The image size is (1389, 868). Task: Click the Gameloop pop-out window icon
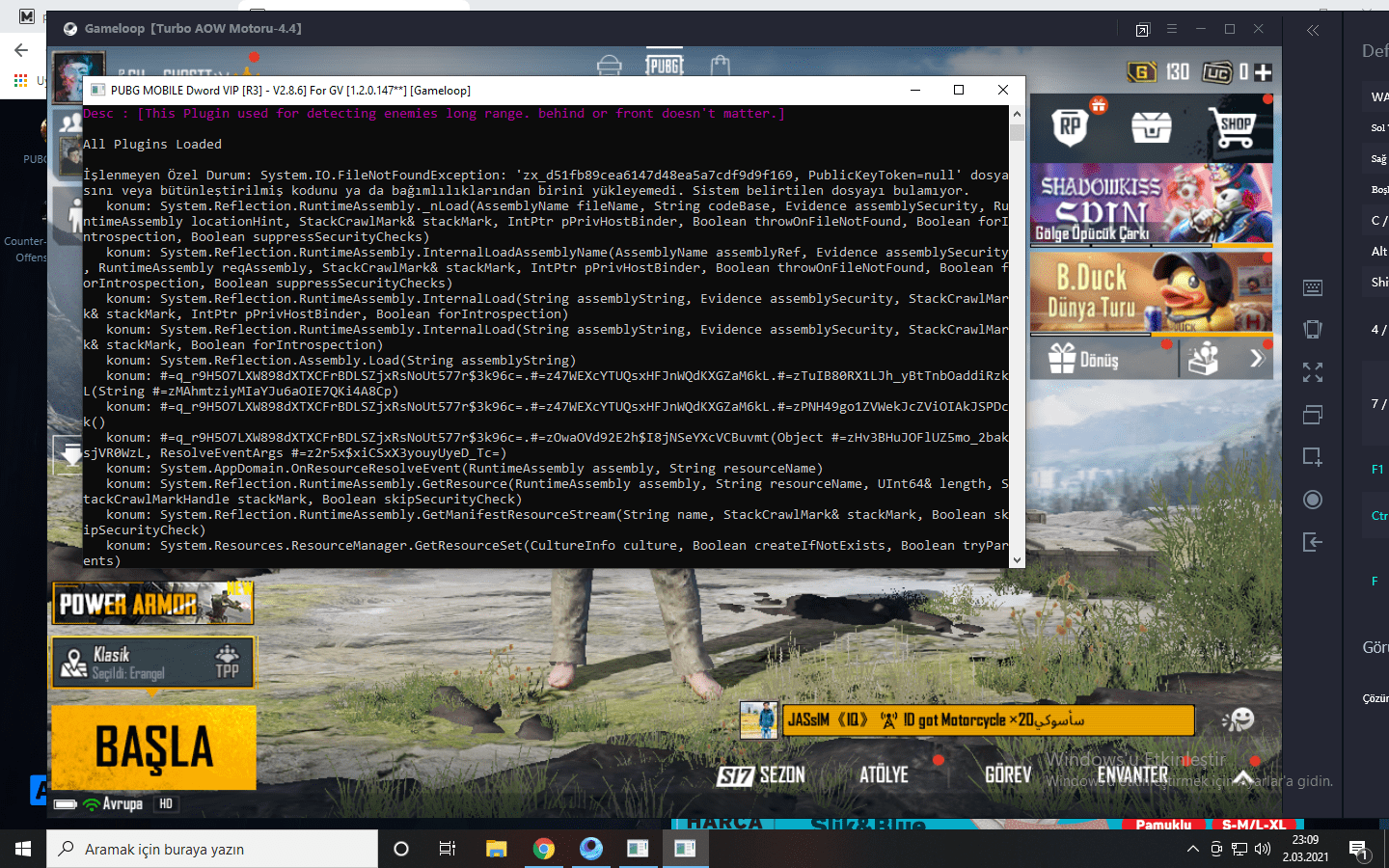point(1143,30)
